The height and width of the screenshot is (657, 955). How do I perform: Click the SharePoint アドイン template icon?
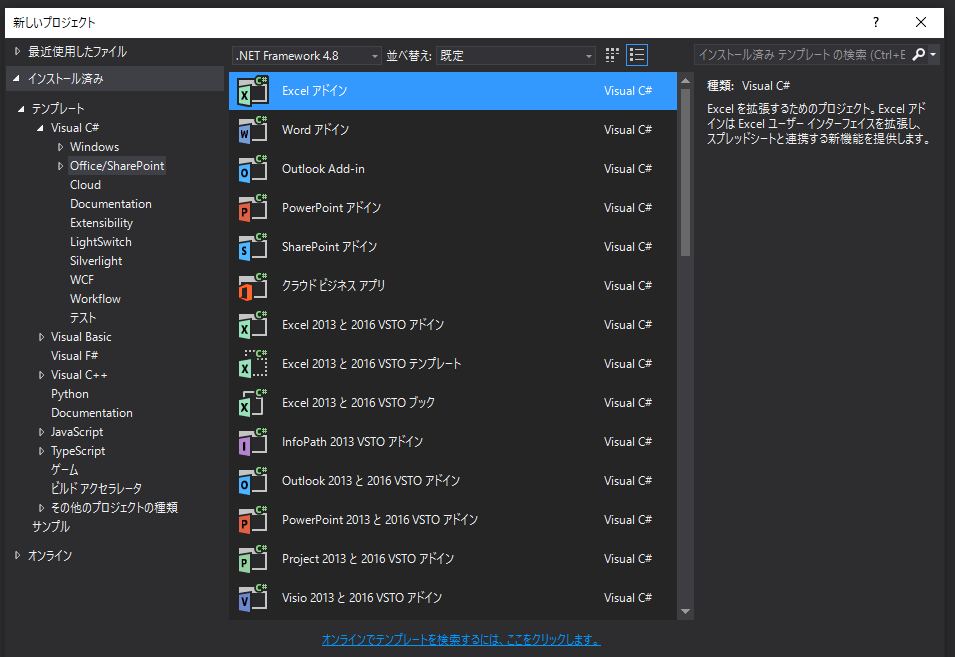pyautogui.click(x=253, y=247)
